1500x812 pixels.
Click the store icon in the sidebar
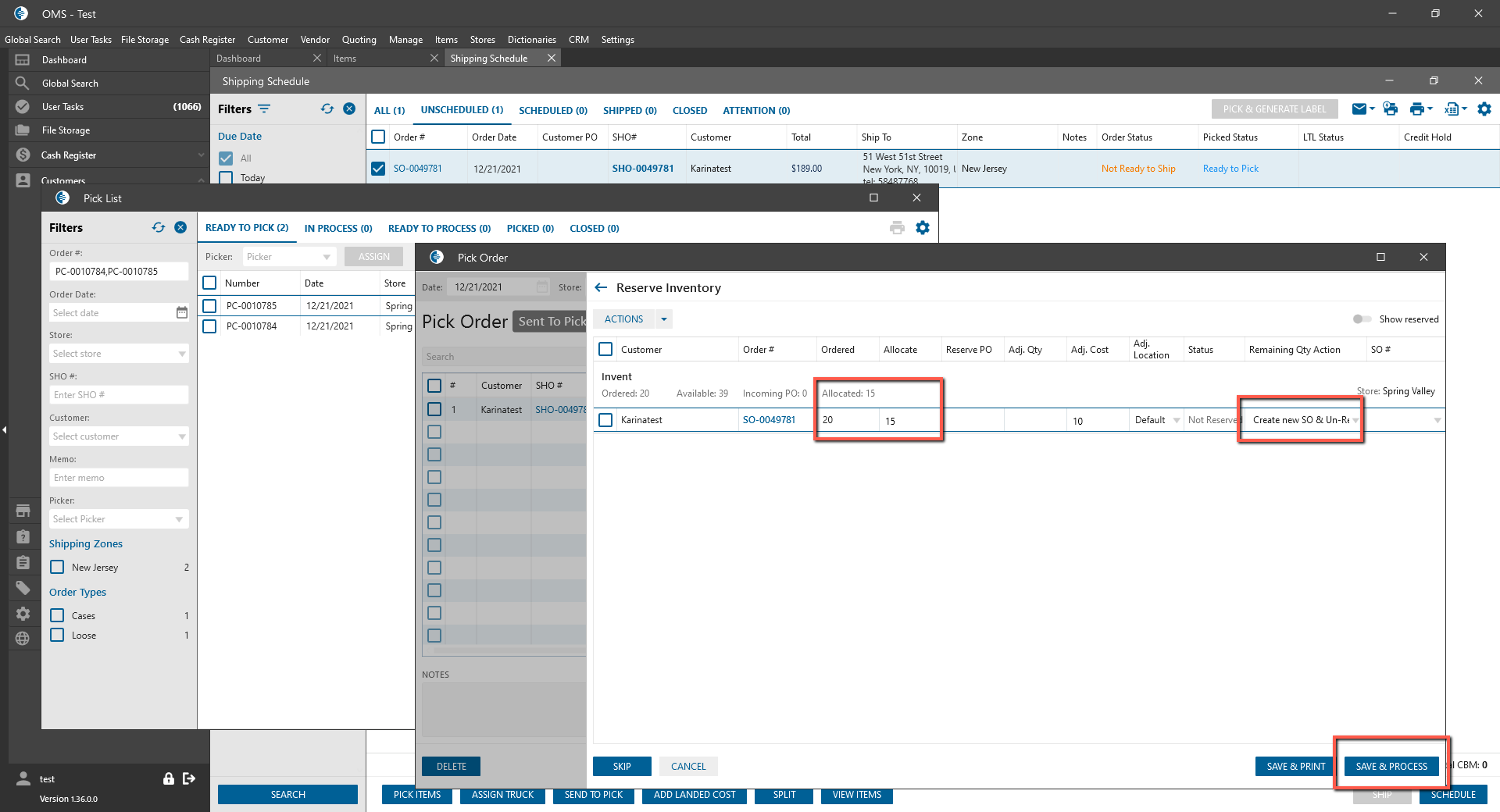click(x=23, y=511)
